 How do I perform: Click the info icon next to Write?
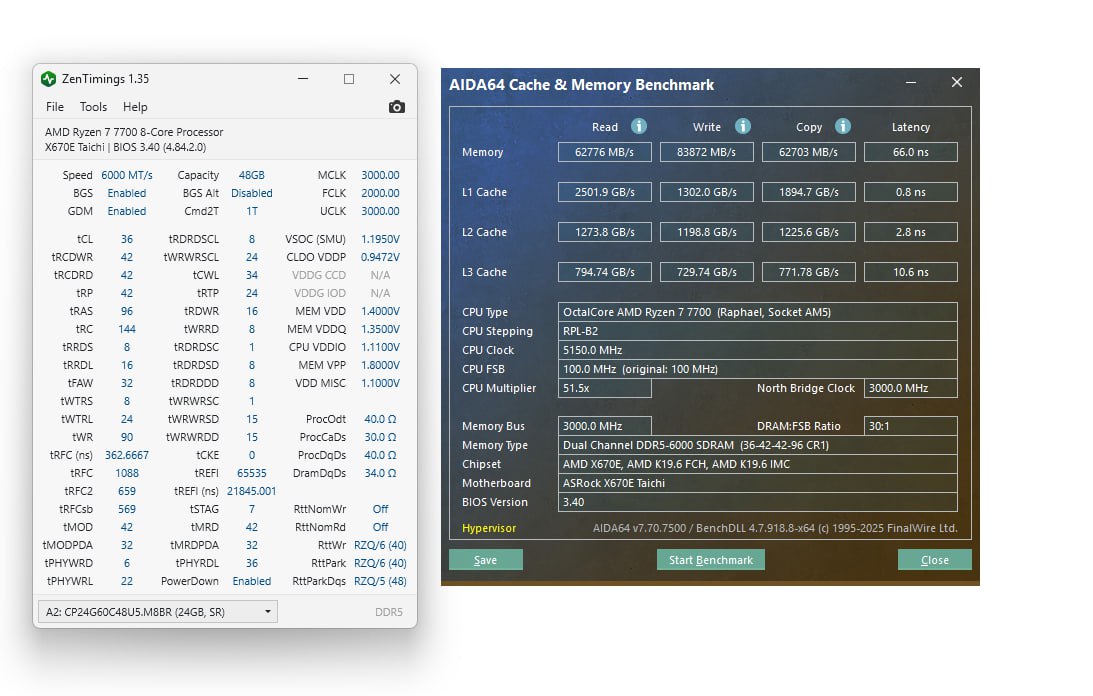point(742,126)
